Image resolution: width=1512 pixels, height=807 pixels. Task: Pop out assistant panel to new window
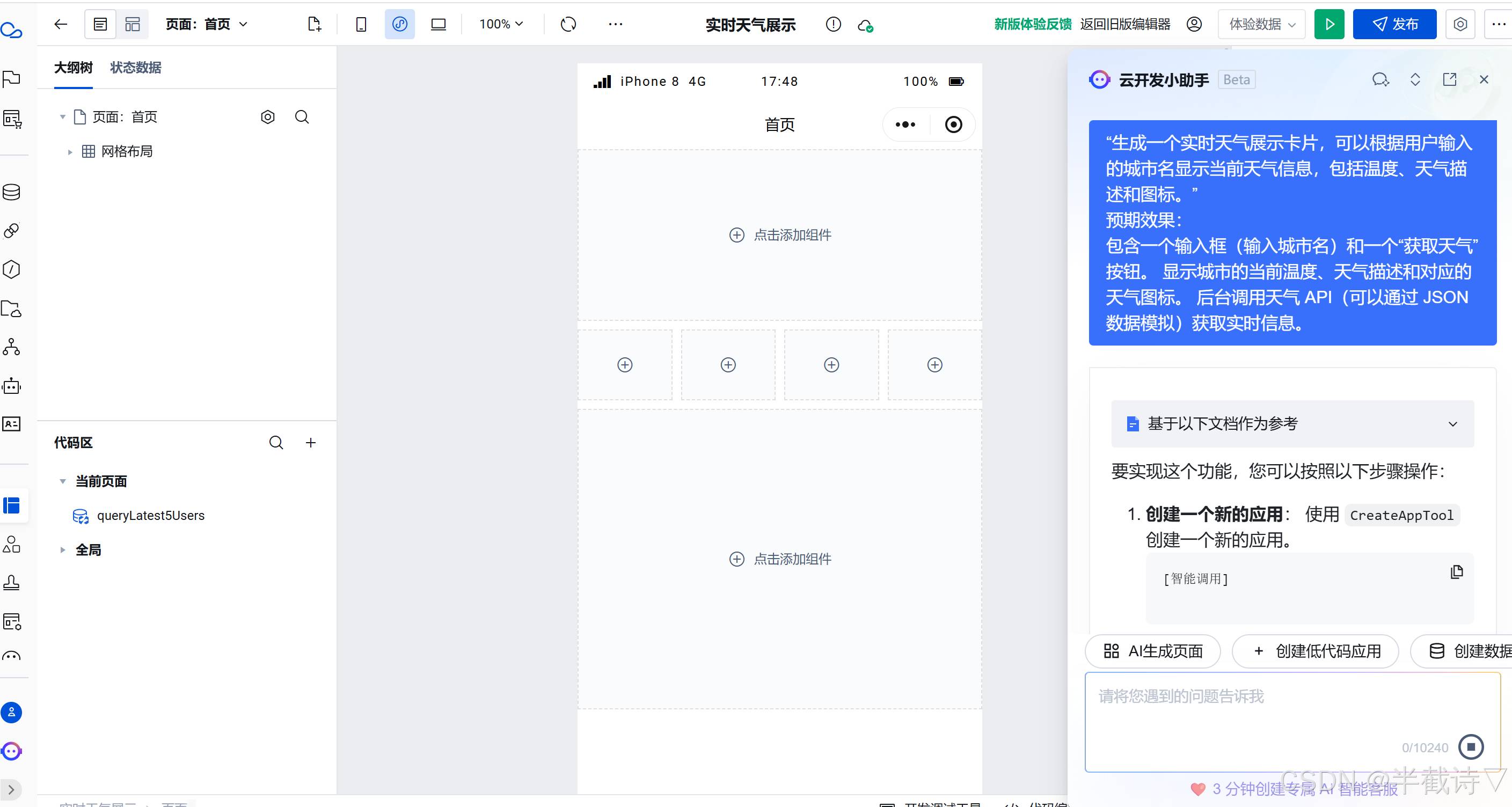pos(1450,79)
